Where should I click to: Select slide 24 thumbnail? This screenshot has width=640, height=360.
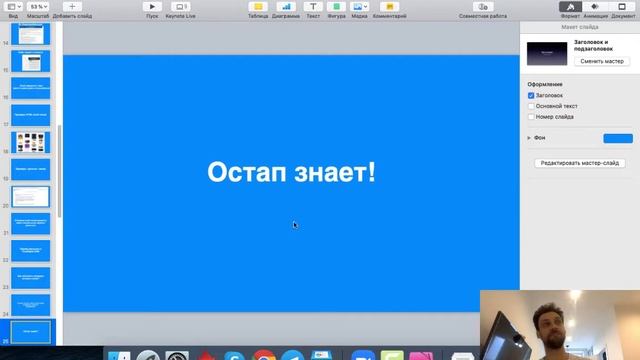coord(31,305)
